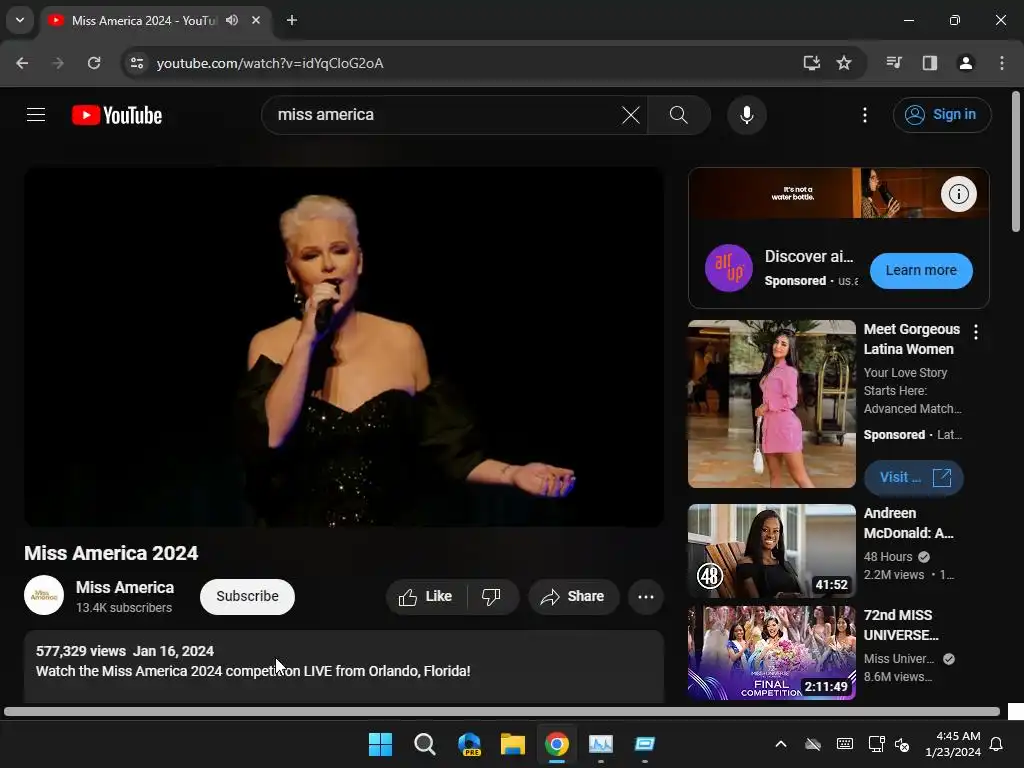Click 577,329 views text

81,651
